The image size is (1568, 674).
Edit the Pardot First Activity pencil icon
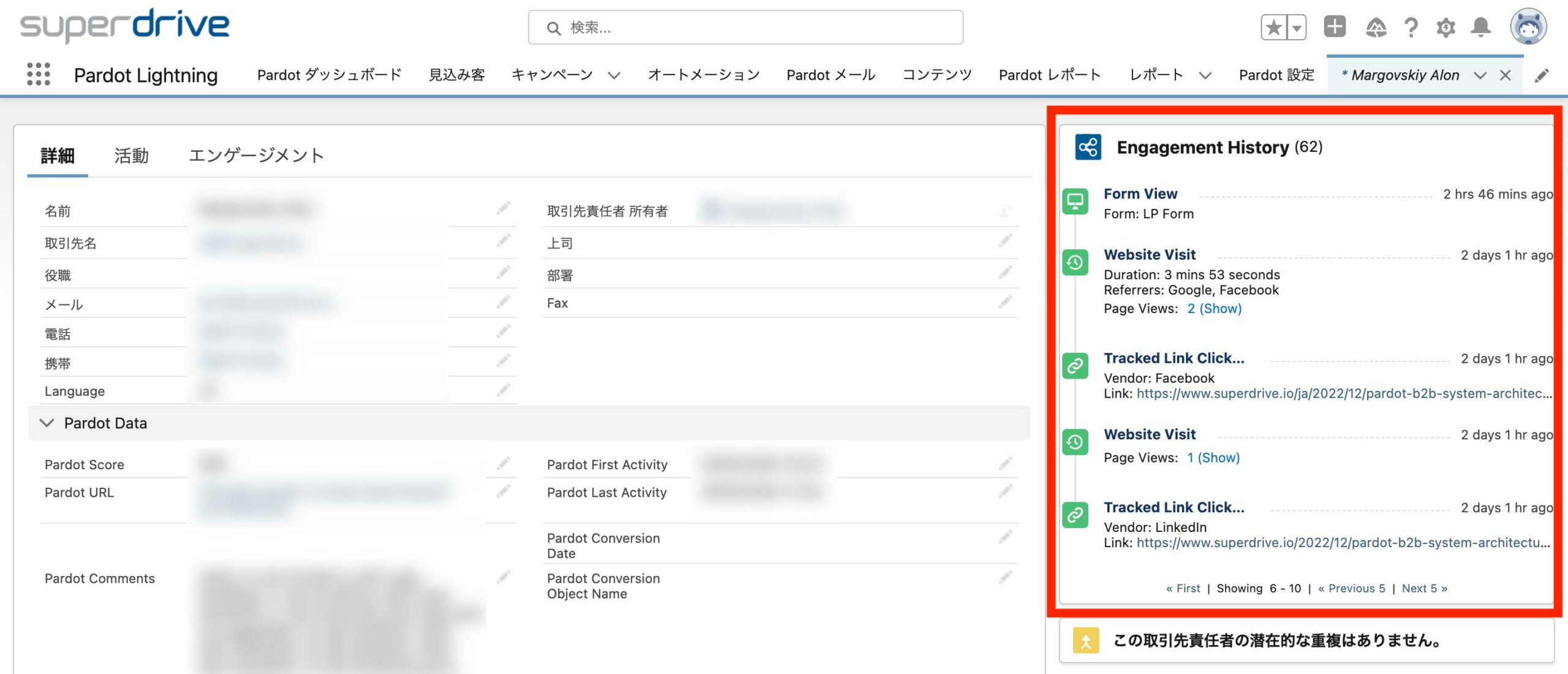tap(1005, 463)
